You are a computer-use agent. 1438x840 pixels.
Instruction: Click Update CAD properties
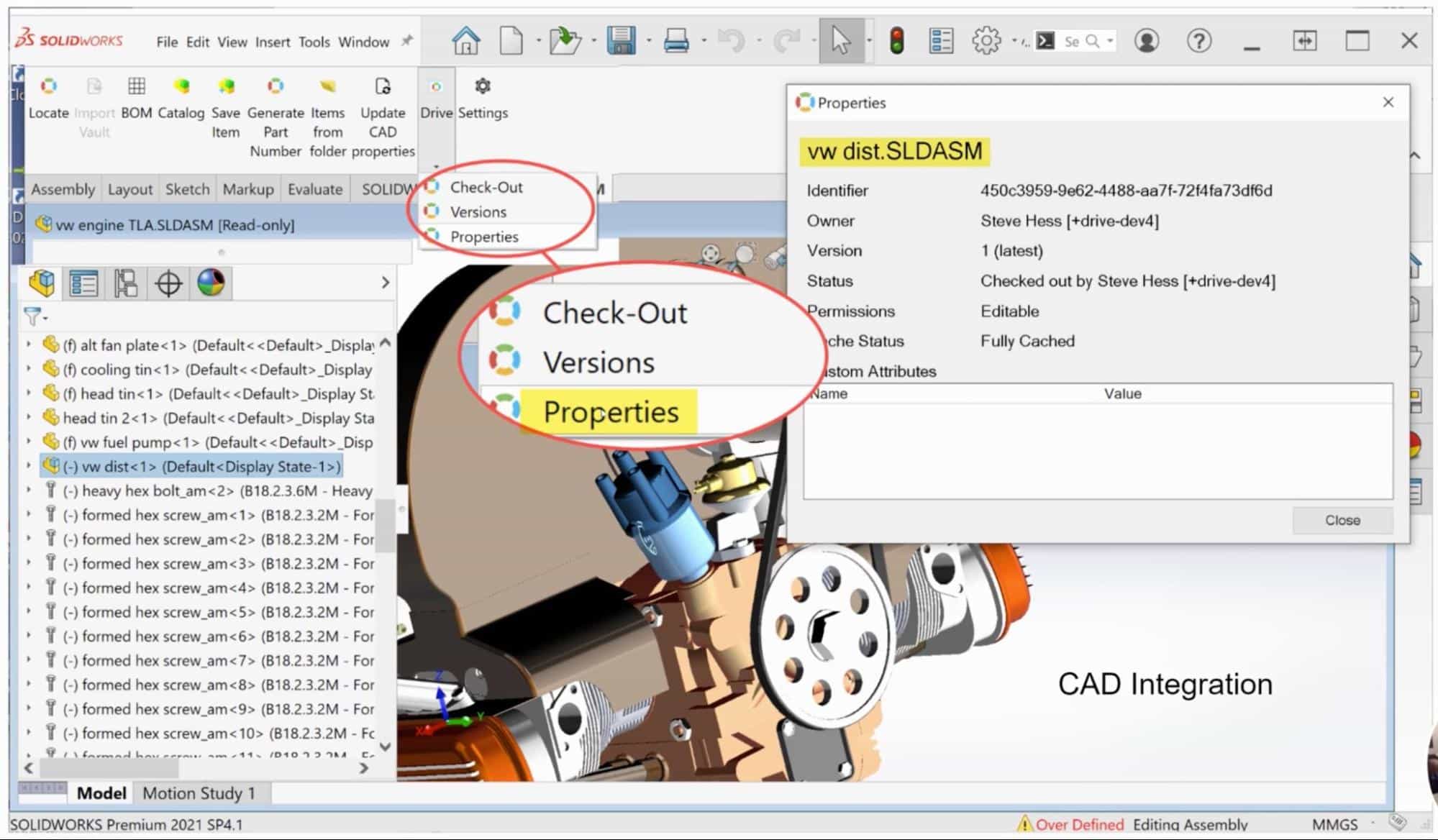click(x=383, y=117)
